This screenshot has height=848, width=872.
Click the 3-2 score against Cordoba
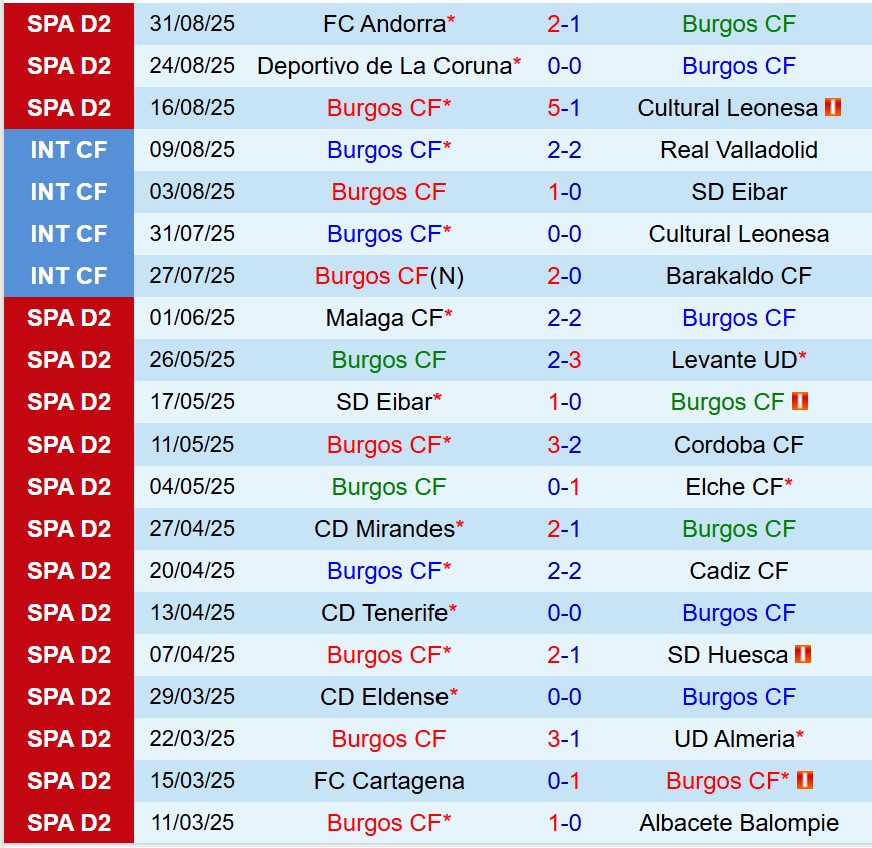coord(564,444)
